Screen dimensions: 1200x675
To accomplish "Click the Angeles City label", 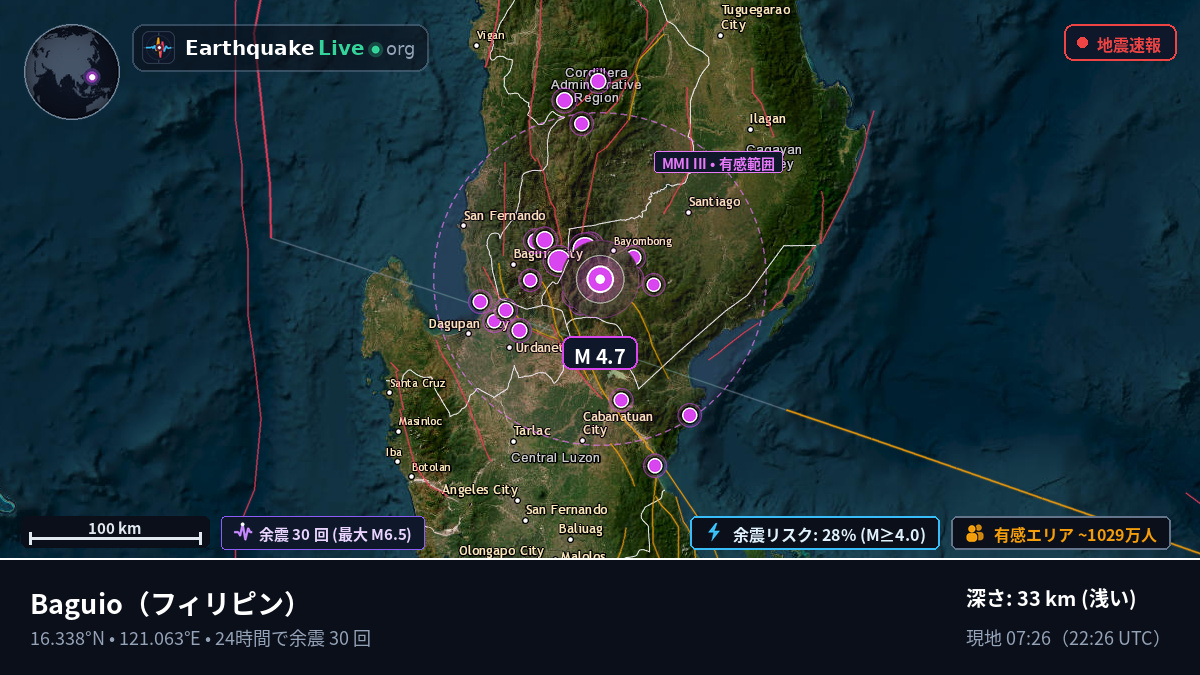I will pos(480,490).
